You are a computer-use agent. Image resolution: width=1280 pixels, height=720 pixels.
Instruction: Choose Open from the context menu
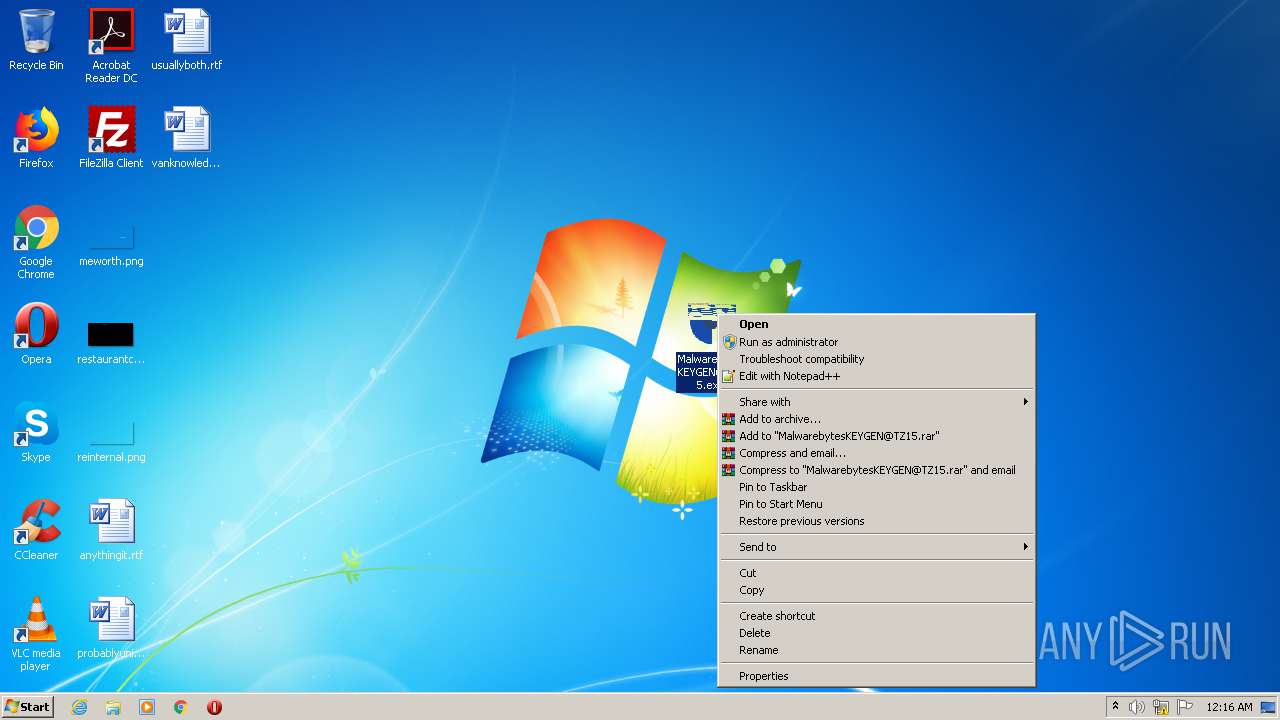point(877,324)
